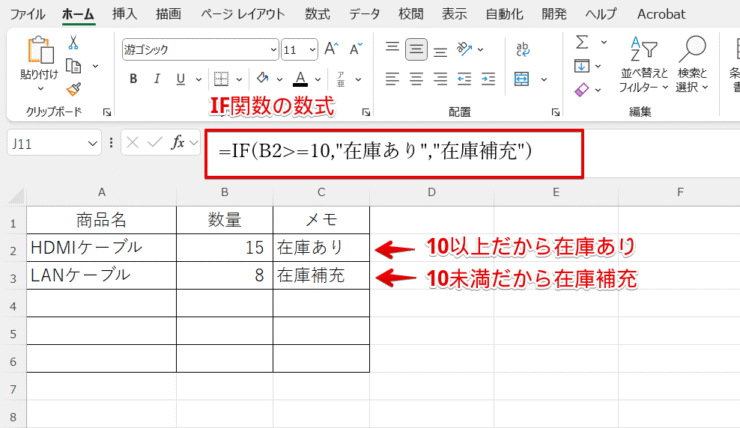
Task: Expand font color dropdown arrow
Action: [x=318, y=79]
